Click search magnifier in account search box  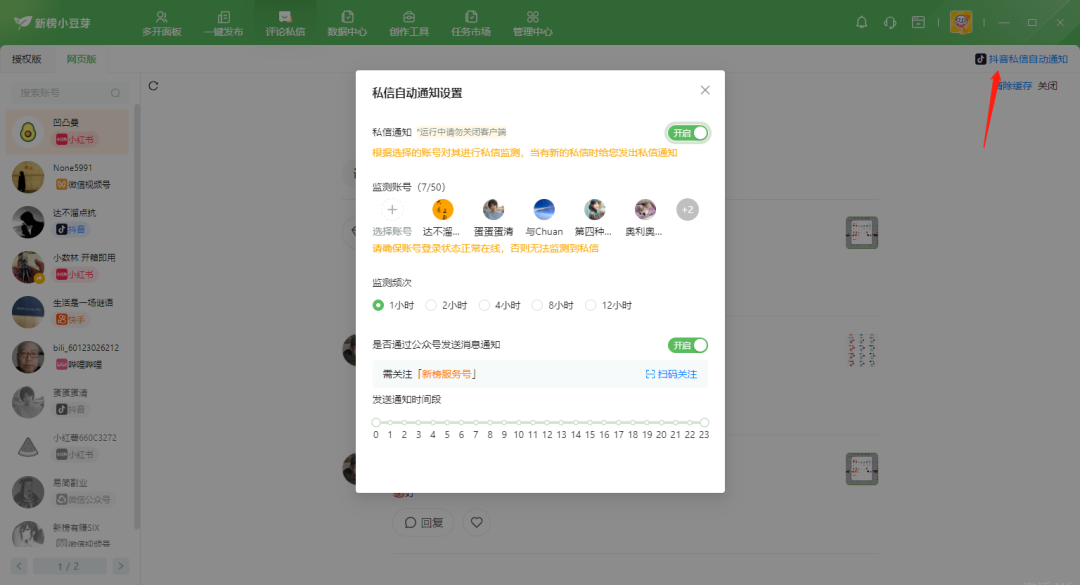coord(116,93)
